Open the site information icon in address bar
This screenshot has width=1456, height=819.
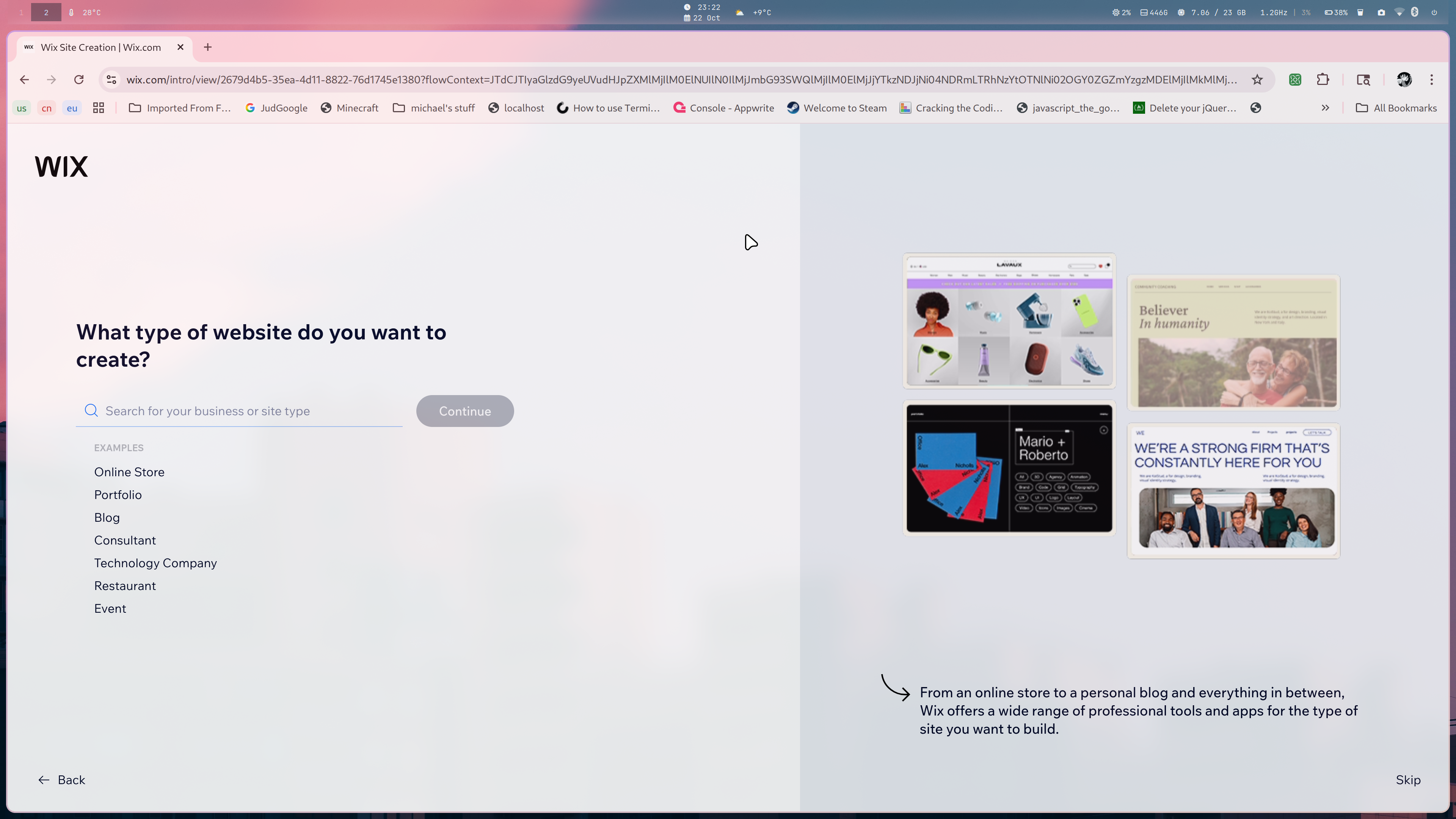click(x=112, y=80)
